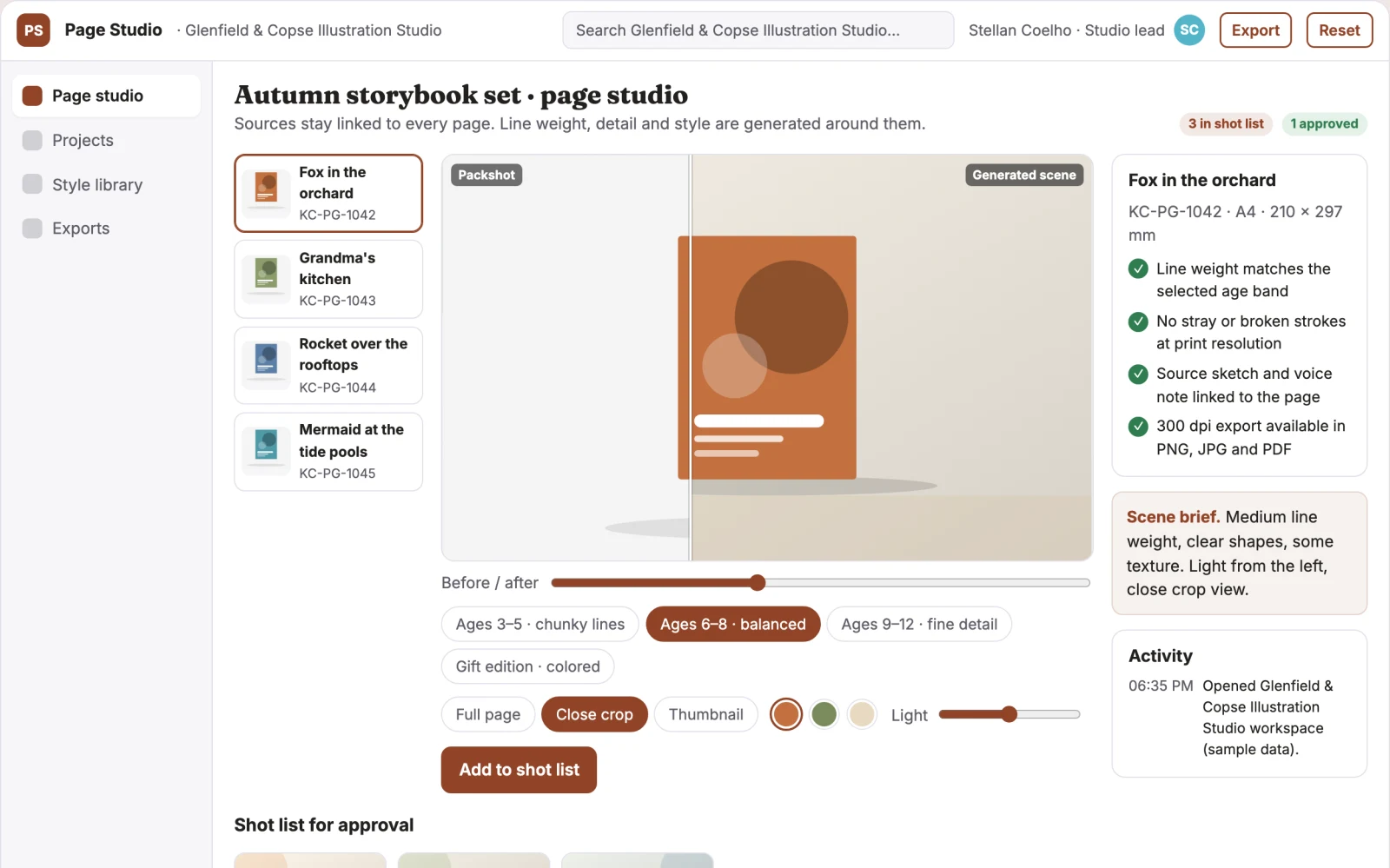Click the Scene brief text card

pyautogui.click(x=1240, y=553)
